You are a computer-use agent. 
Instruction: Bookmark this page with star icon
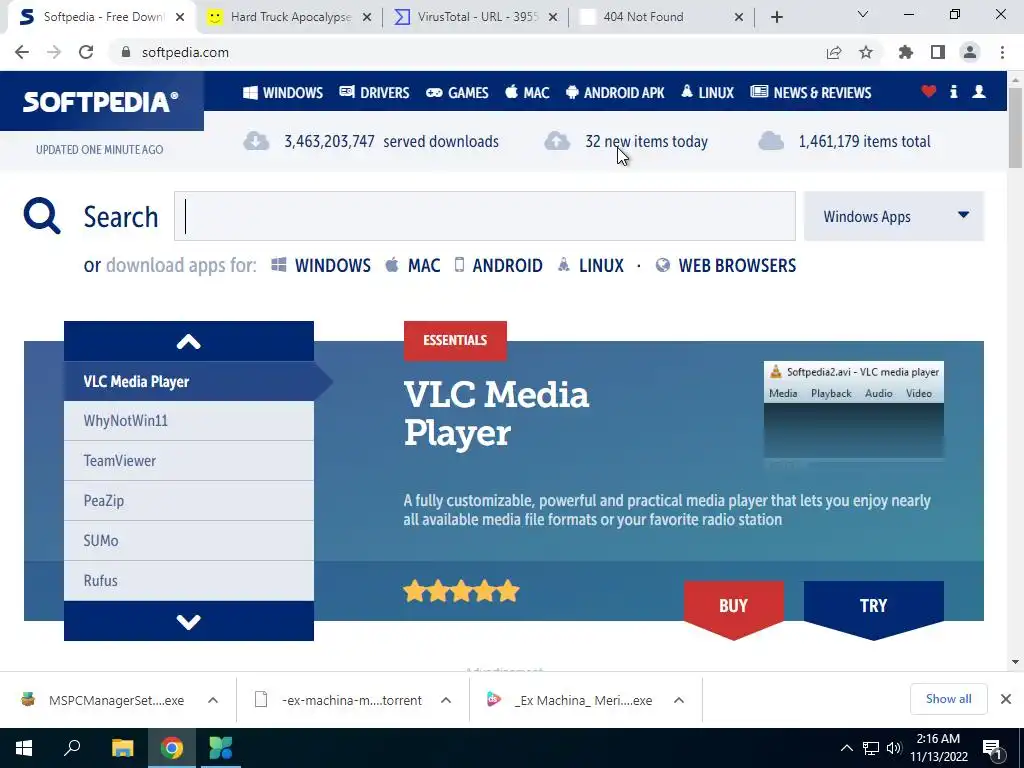tap(866, 52)
